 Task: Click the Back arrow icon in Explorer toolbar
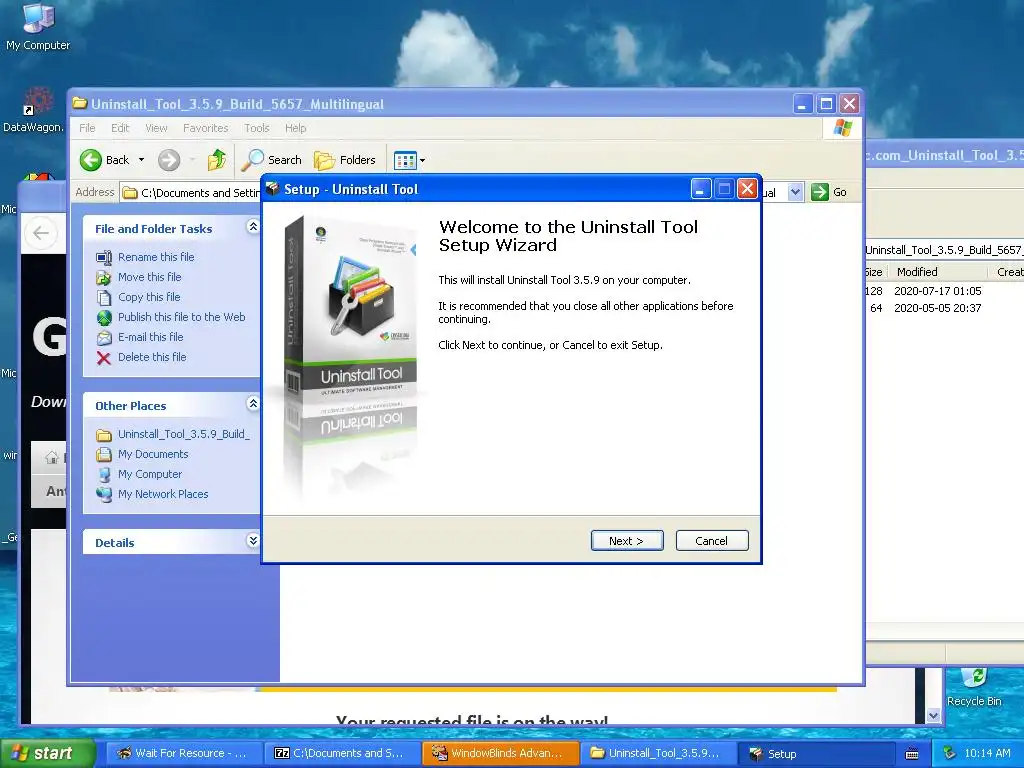[x=91, y=160]
